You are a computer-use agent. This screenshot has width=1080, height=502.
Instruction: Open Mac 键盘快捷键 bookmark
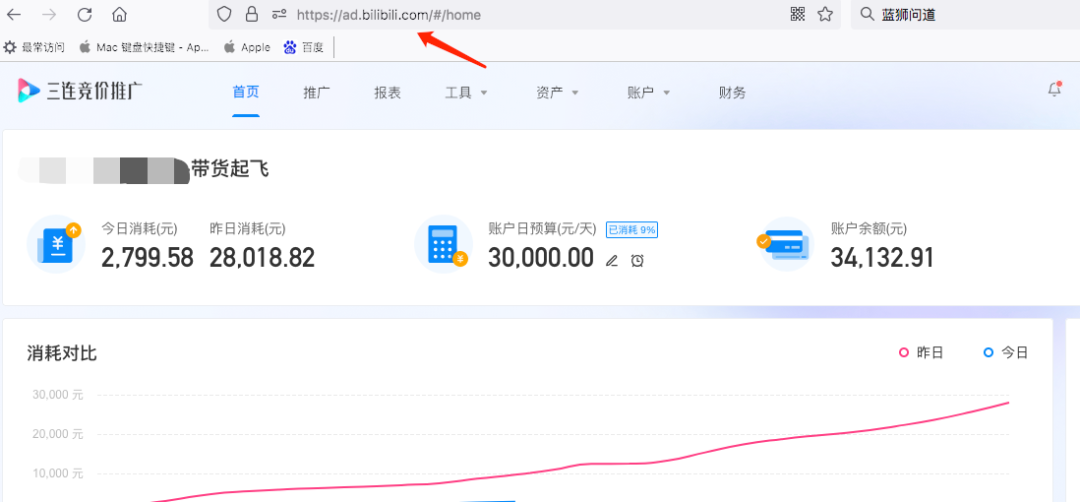pos(144,47)
